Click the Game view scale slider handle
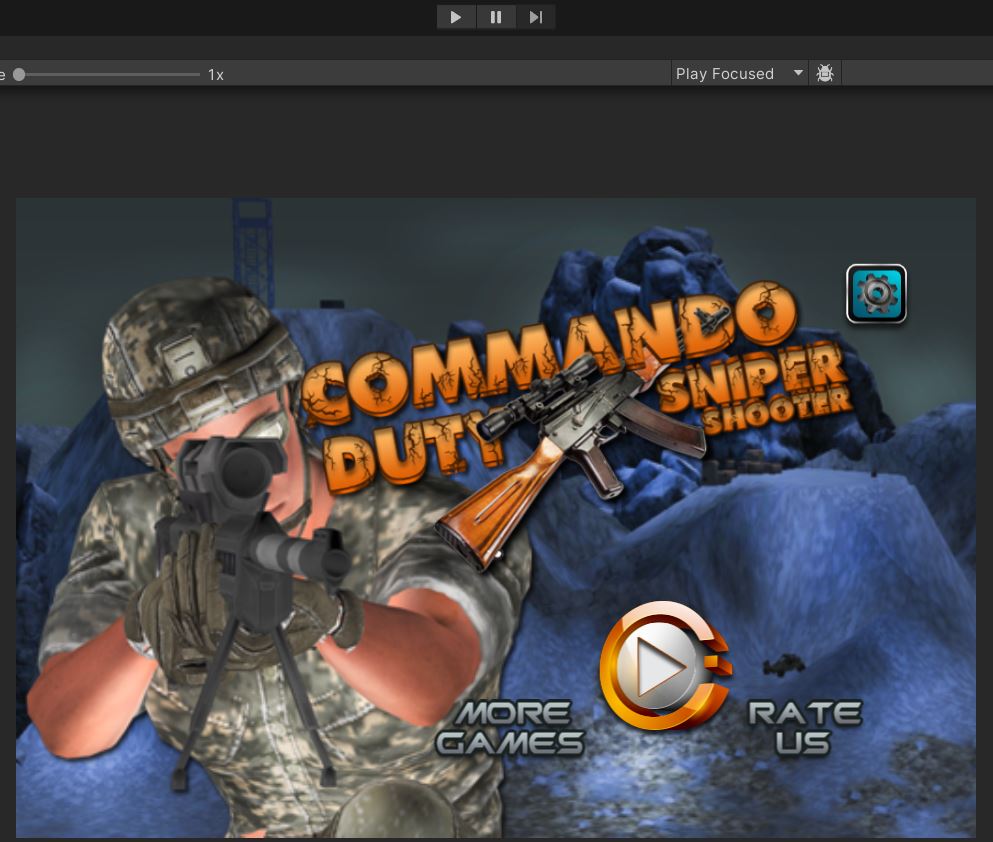Screen dimensions: 993x842 pos(19,74)
